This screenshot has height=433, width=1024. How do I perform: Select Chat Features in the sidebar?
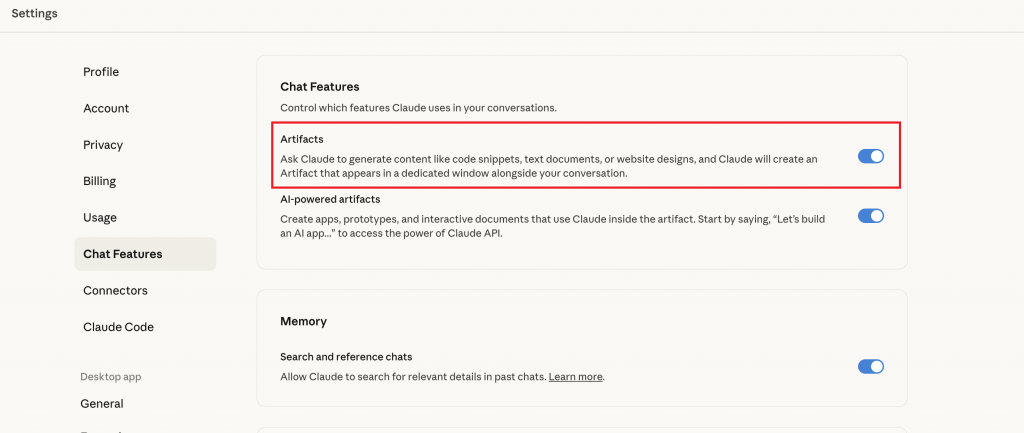pos(123,254)
